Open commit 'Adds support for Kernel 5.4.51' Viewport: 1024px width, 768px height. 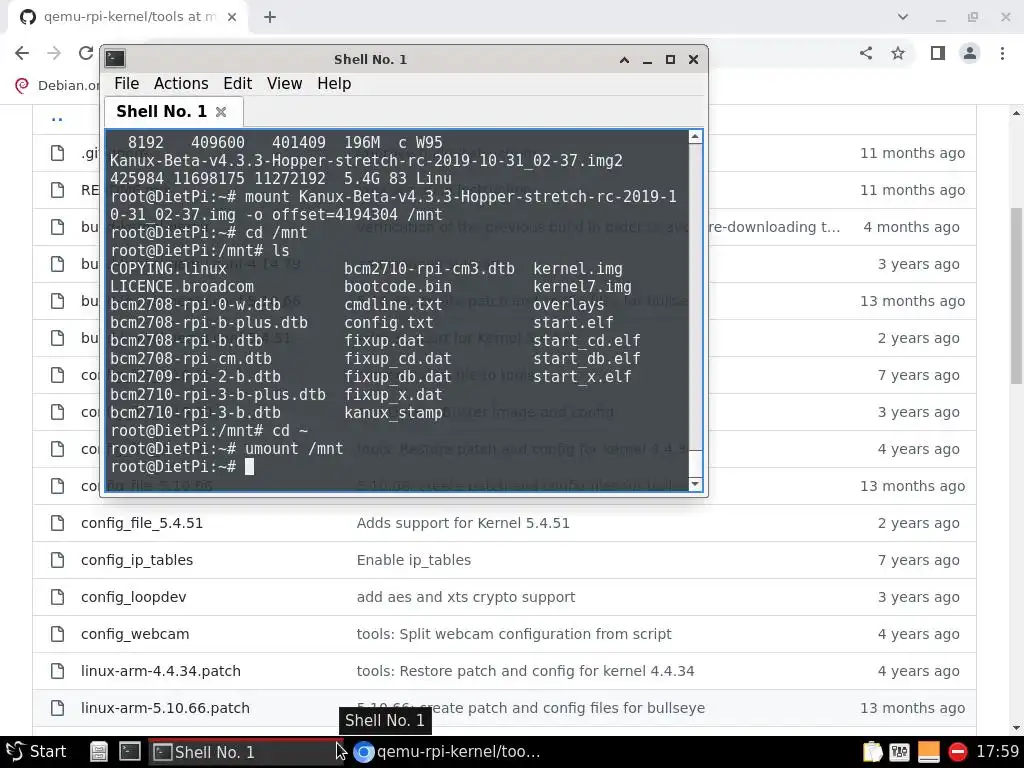(x=463, y=523)
